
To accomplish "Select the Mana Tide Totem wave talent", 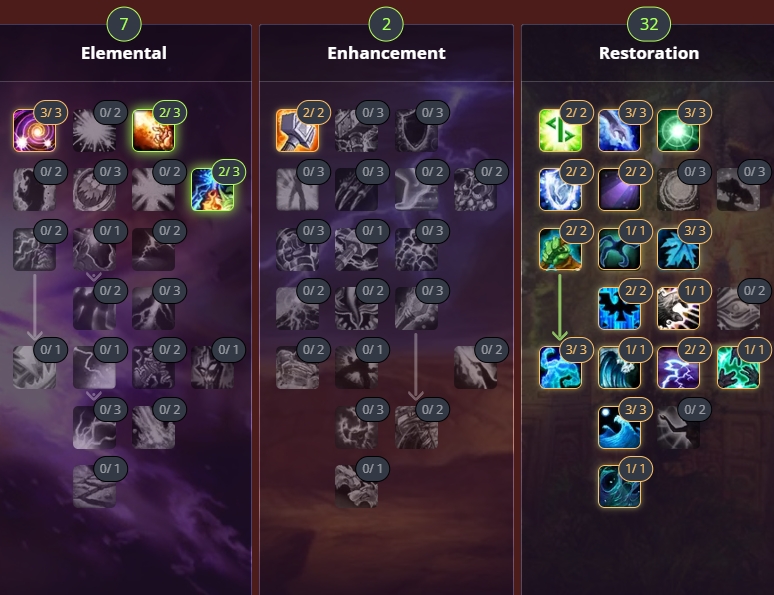I will [619, 368].
